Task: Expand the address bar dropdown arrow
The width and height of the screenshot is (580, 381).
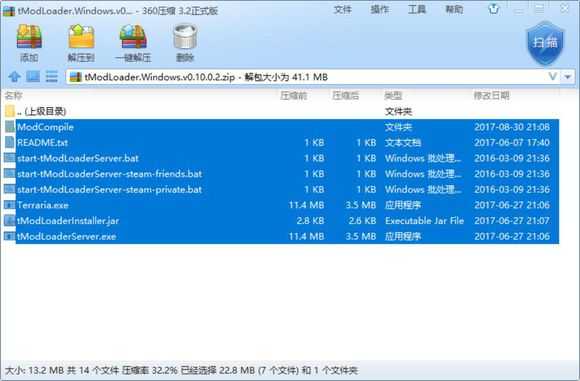Action: click(567, 77)
